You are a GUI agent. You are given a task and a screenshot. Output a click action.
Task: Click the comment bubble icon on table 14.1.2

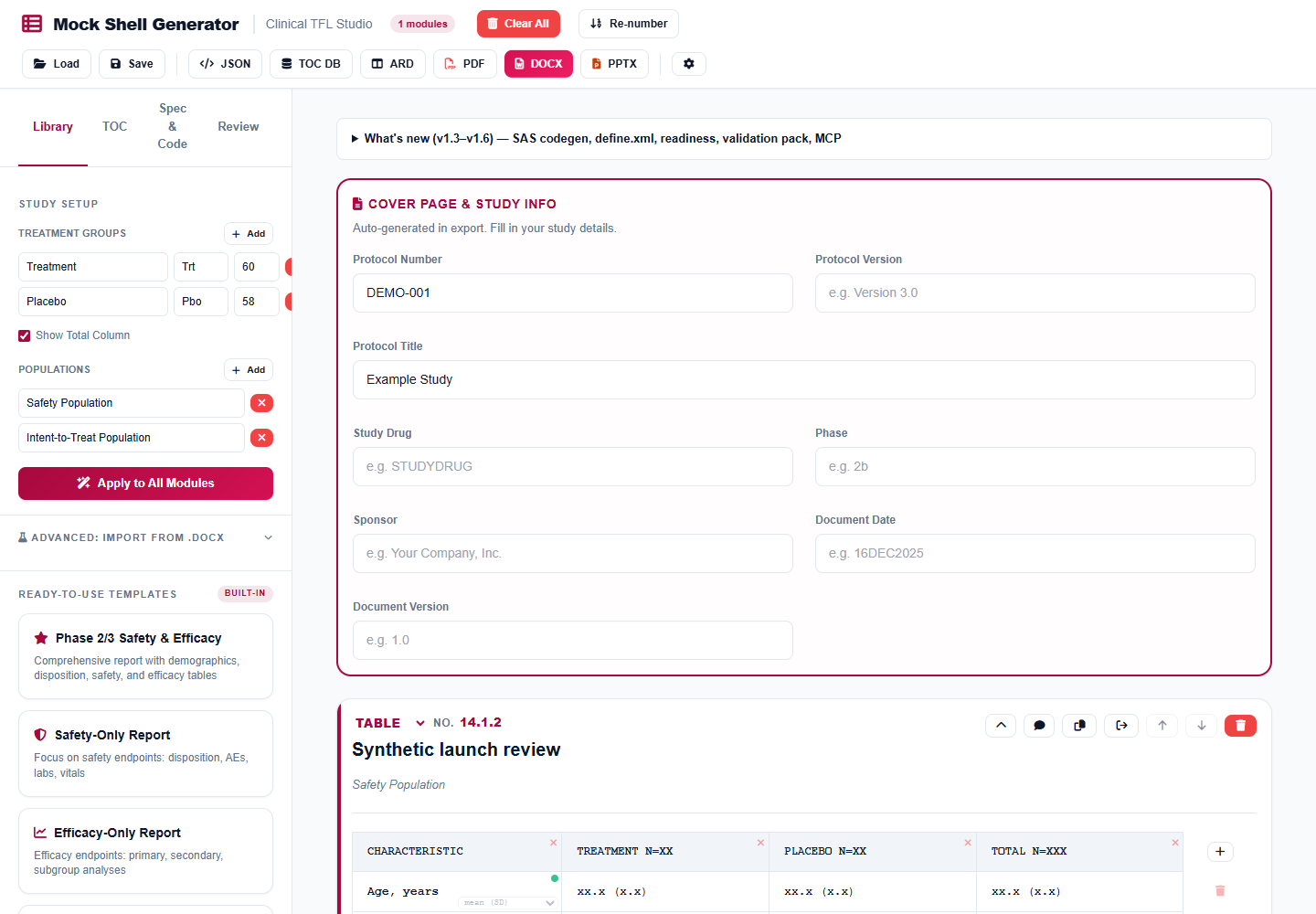(x=1040, y=726)
